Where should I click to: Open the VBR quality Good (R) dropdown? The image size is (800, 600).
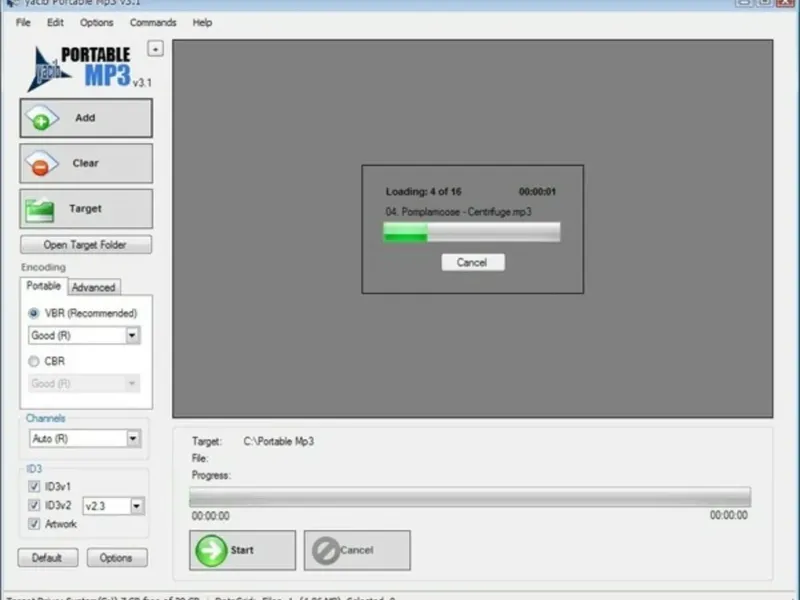[84, 335]
